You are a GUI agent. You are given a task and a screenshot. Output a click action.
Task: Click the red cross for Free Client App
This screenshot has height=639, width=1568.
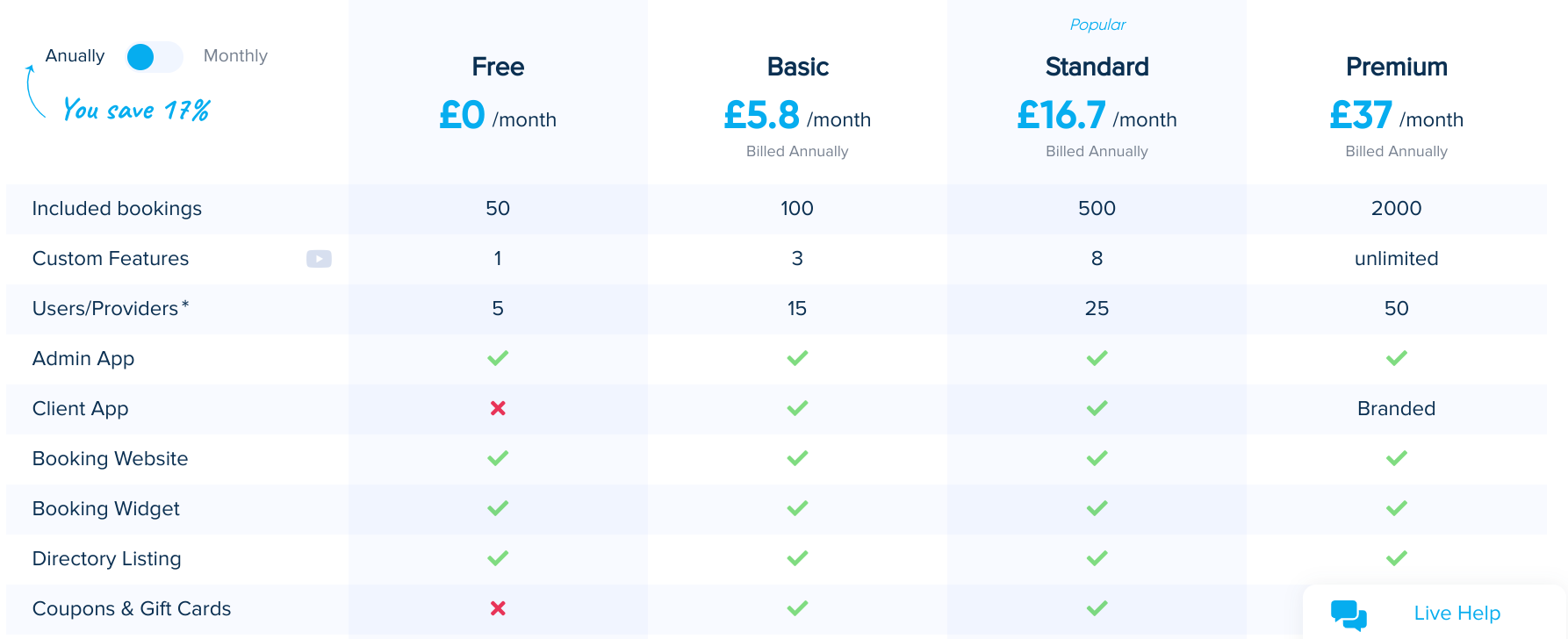498,408
